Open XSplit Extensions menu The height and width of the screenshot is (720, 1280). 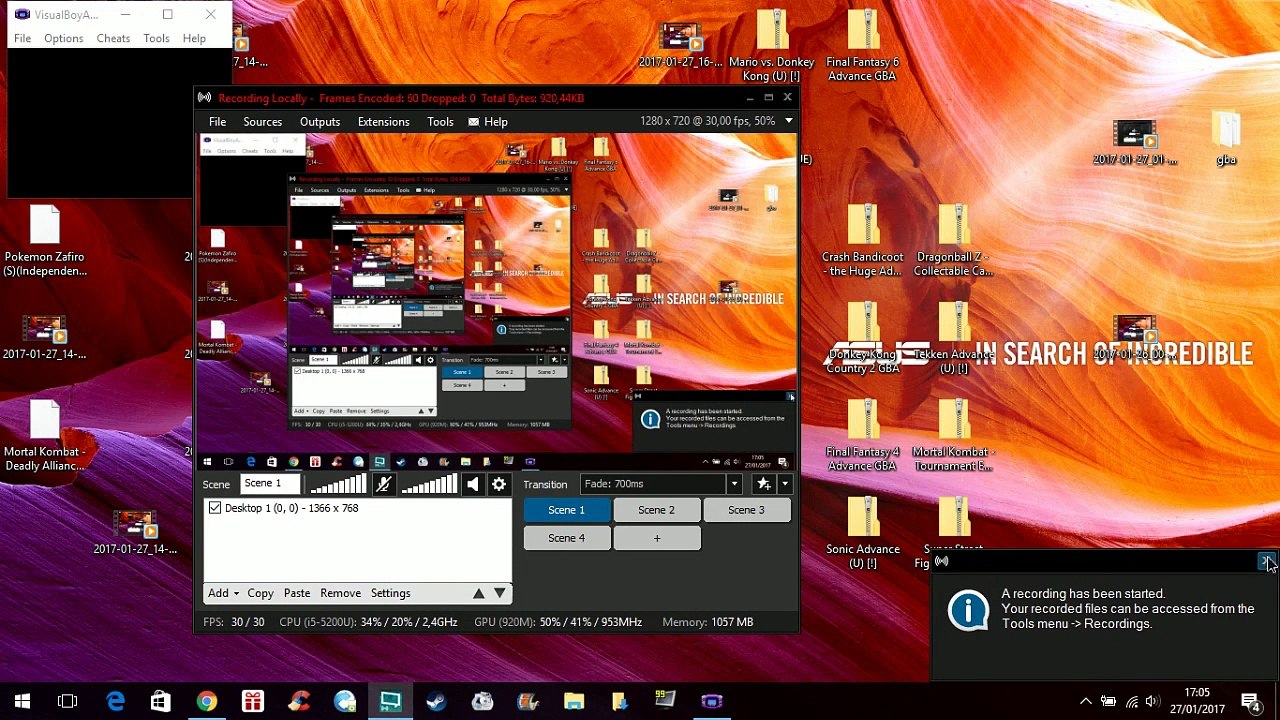point(383,122)
